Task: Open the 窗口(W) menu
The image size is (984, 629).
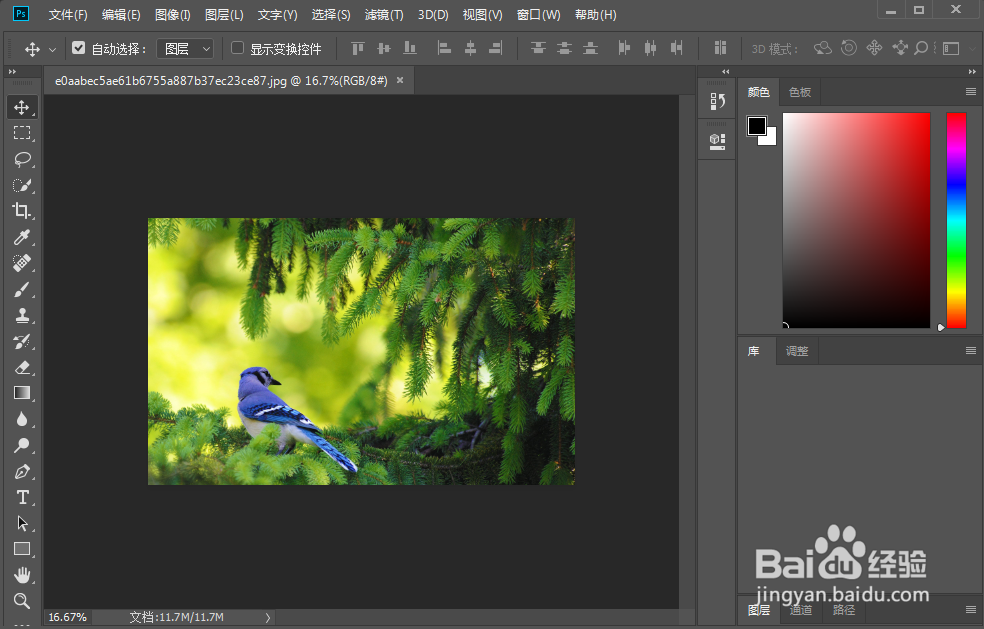Action: (x=538, y=14)
